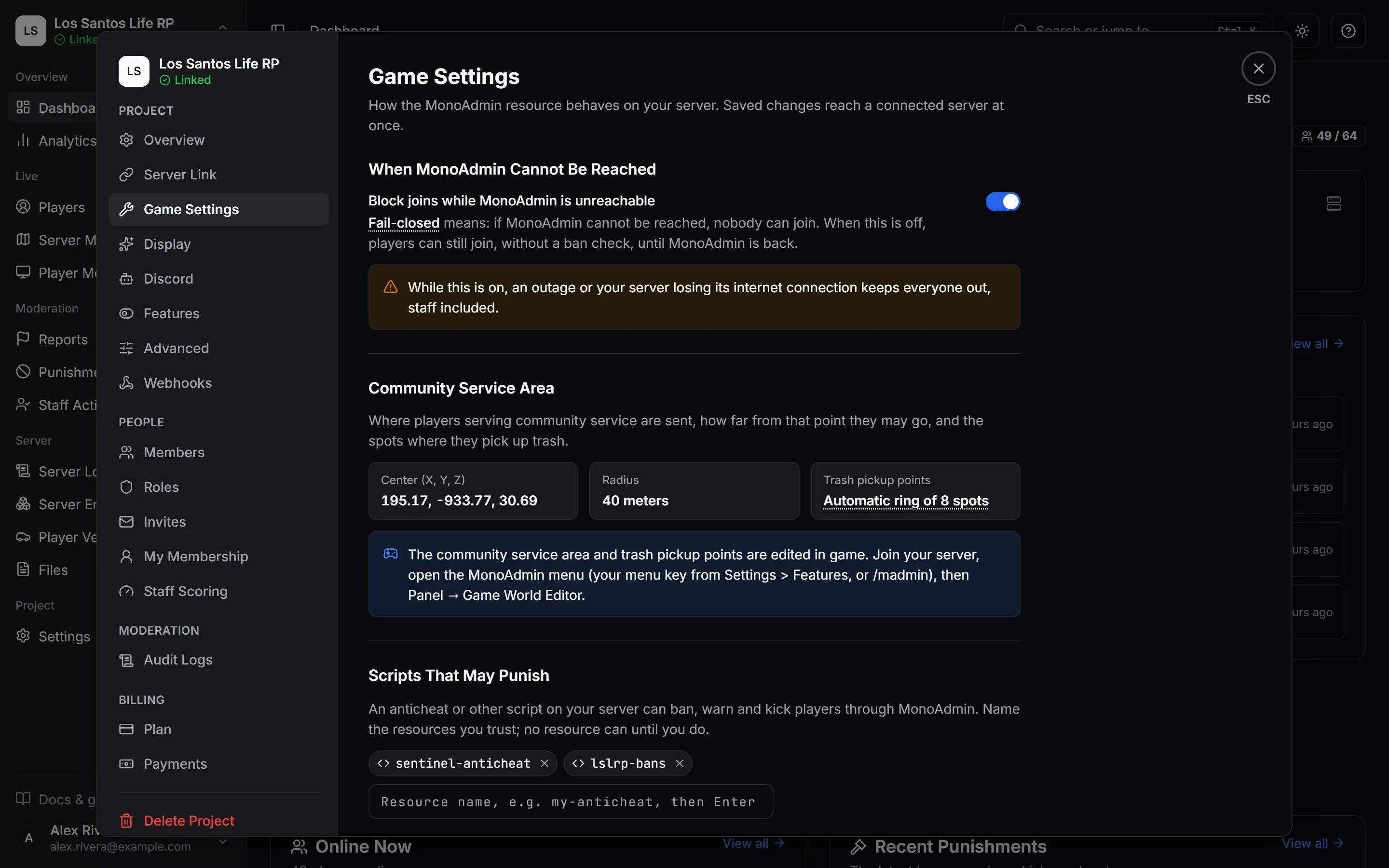Image resolution: width=1389 pixels, height=868 pixels.
Task: Click the Fail-closed underlined term
Action: (x=404, y=223)
